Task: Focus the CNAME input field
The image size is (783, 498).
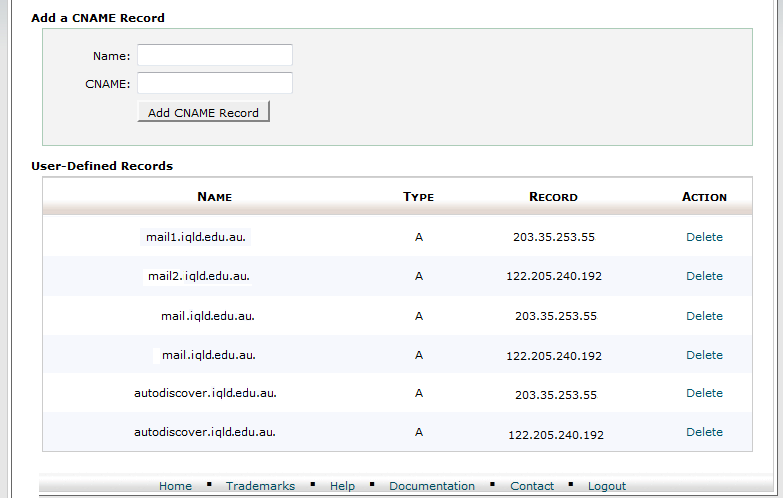Action: point(215,83)
